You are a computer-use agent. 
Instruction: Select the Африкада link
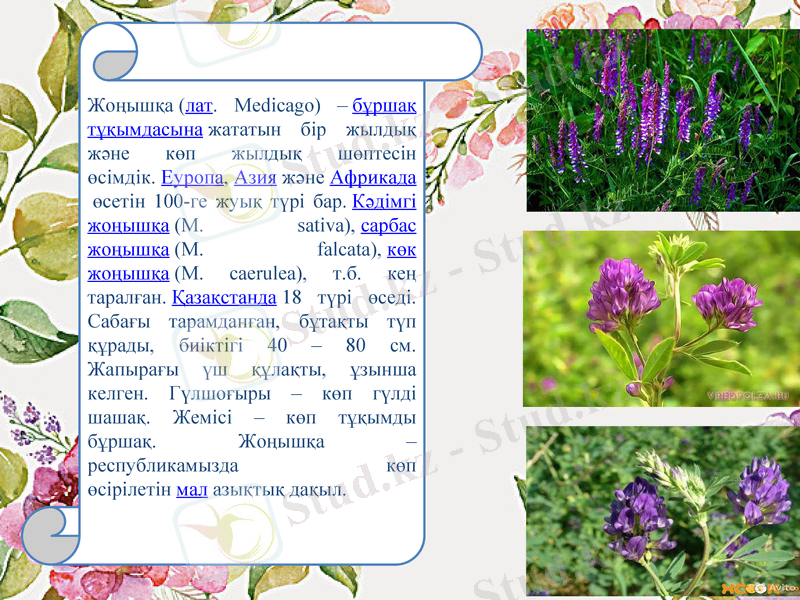click(x=373, y=178)
